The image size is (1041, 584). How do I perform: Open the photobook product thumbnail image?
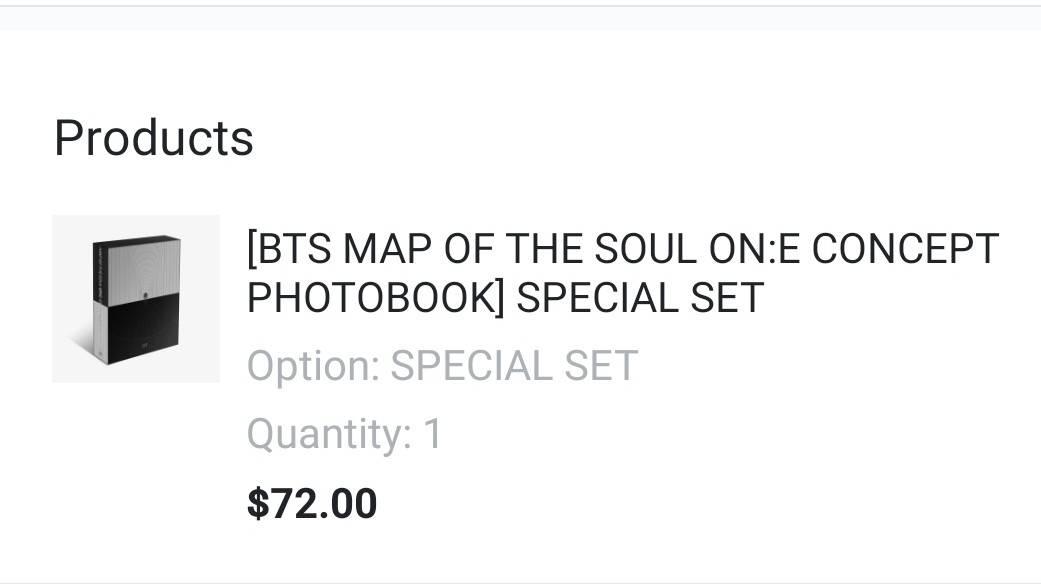(x=135, y=298)
